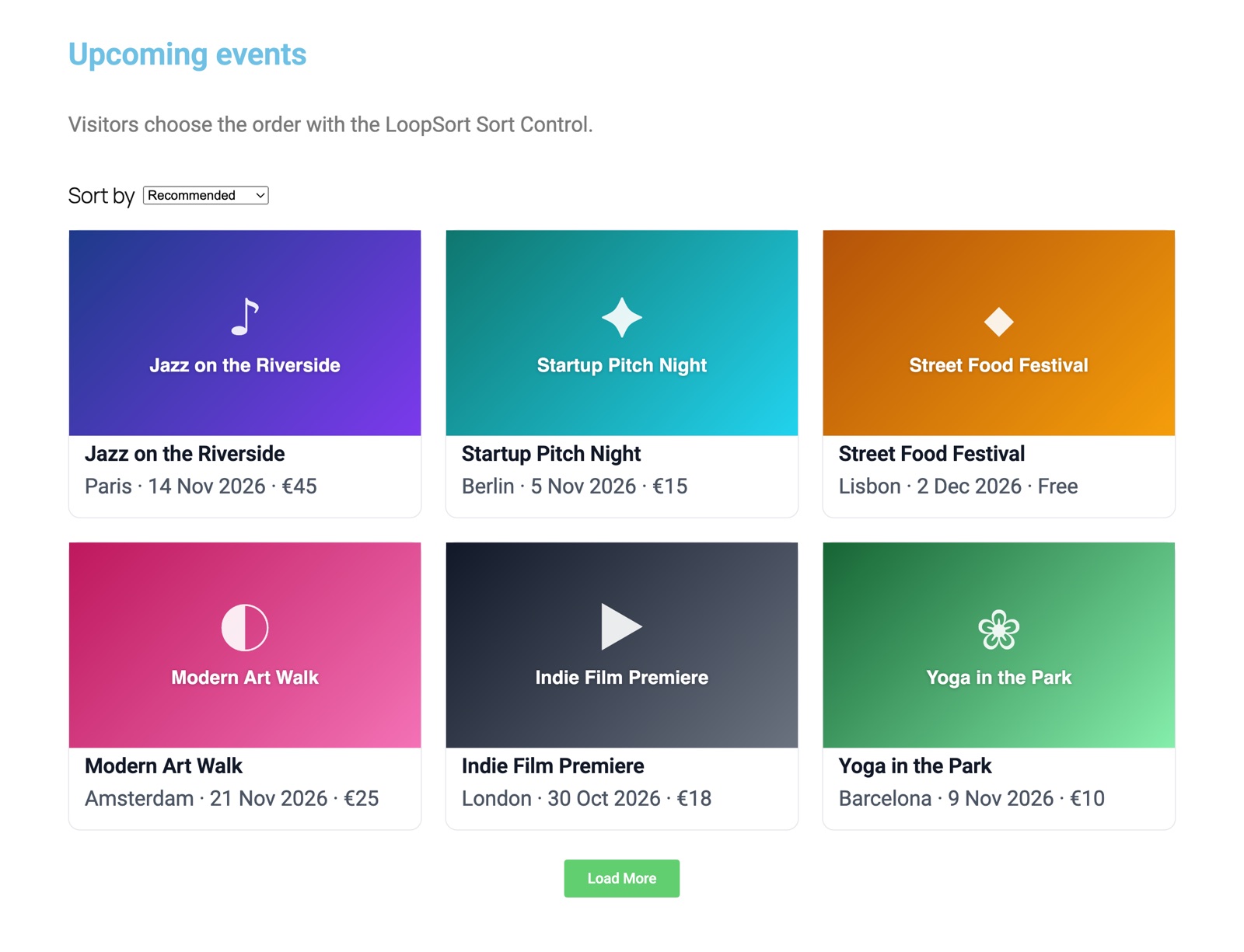Click 'Paris · 14 Nov 2026 · €45' text
The width and height of the screenshot is (1244, 952).
[201, 486]
